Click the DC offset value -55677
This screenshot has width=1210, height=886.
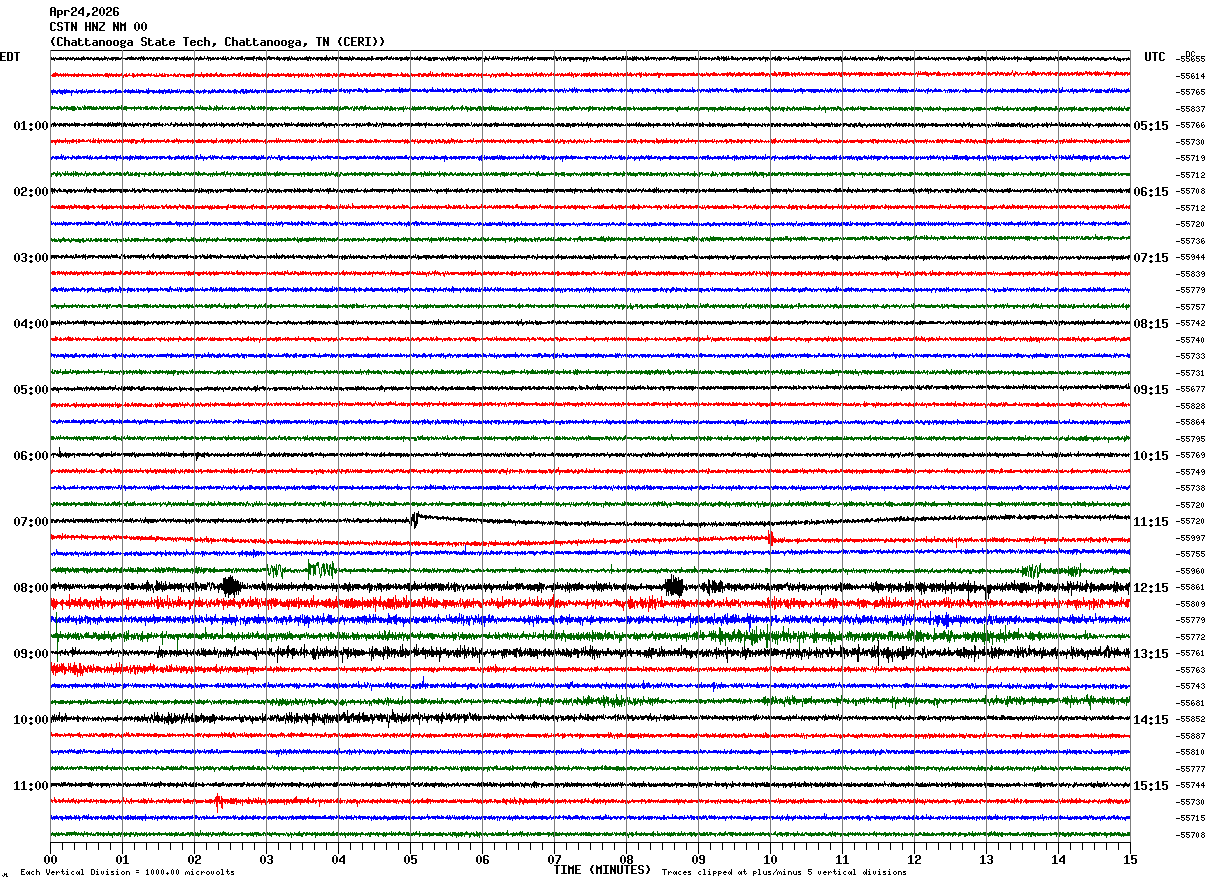coord(1191,390)
